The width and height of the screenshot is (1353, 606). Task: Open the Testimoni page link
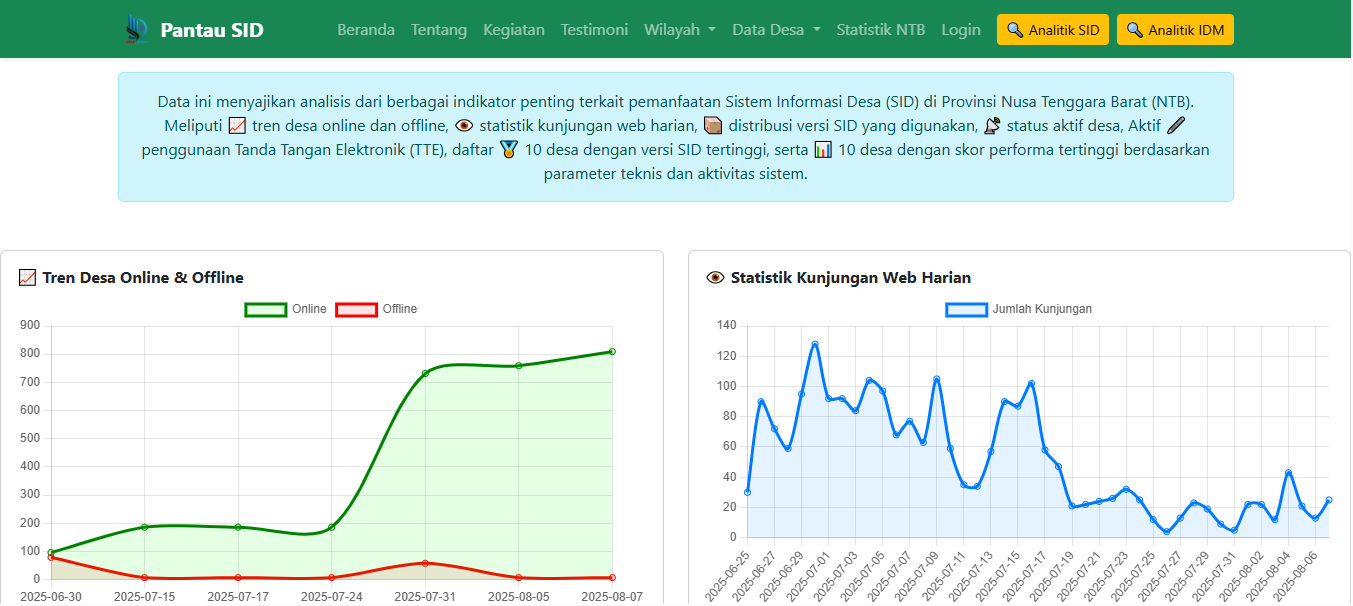point(594,30)
